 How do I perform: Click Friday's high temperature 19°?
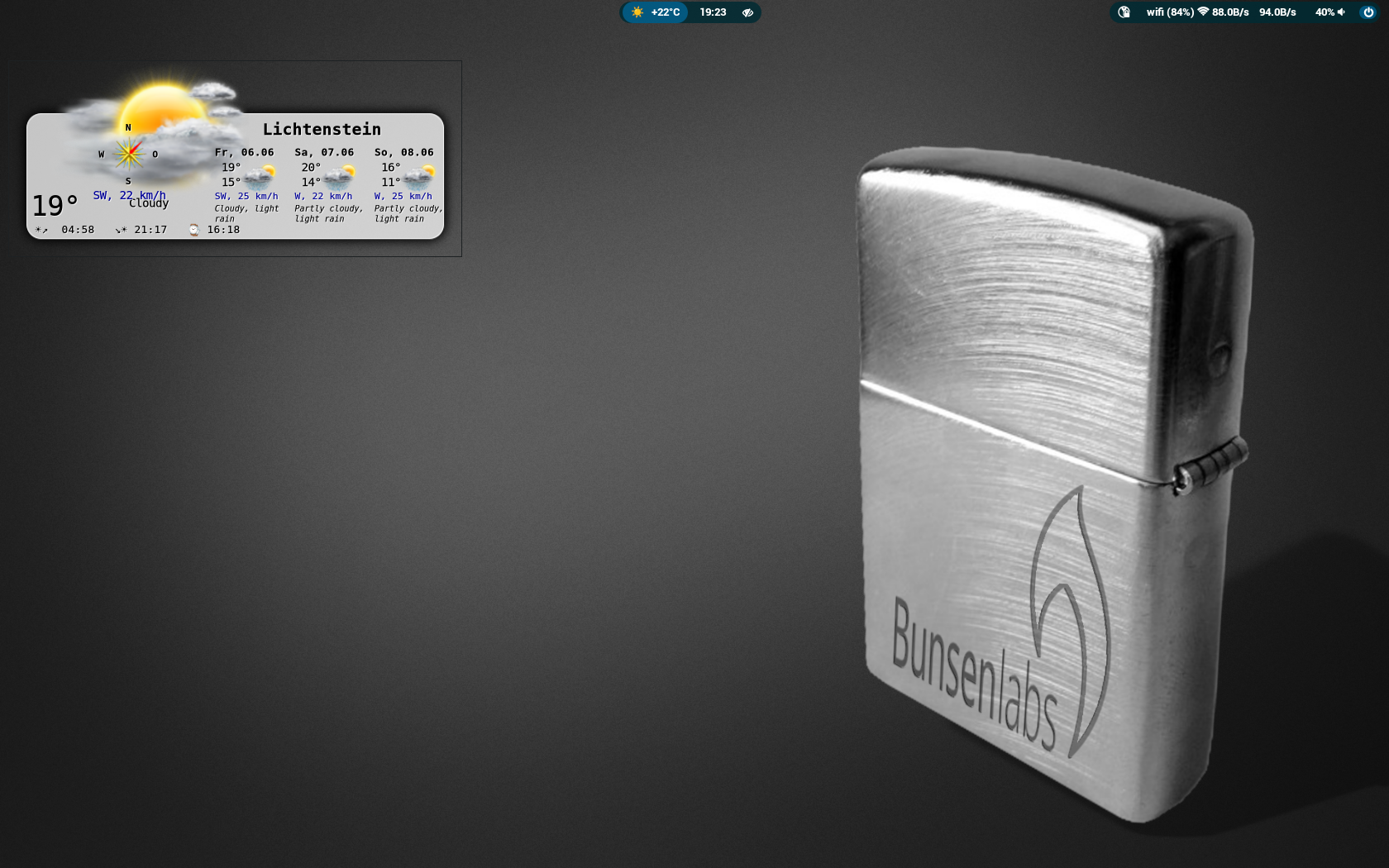pyautogui.click(x=231, y=167)
